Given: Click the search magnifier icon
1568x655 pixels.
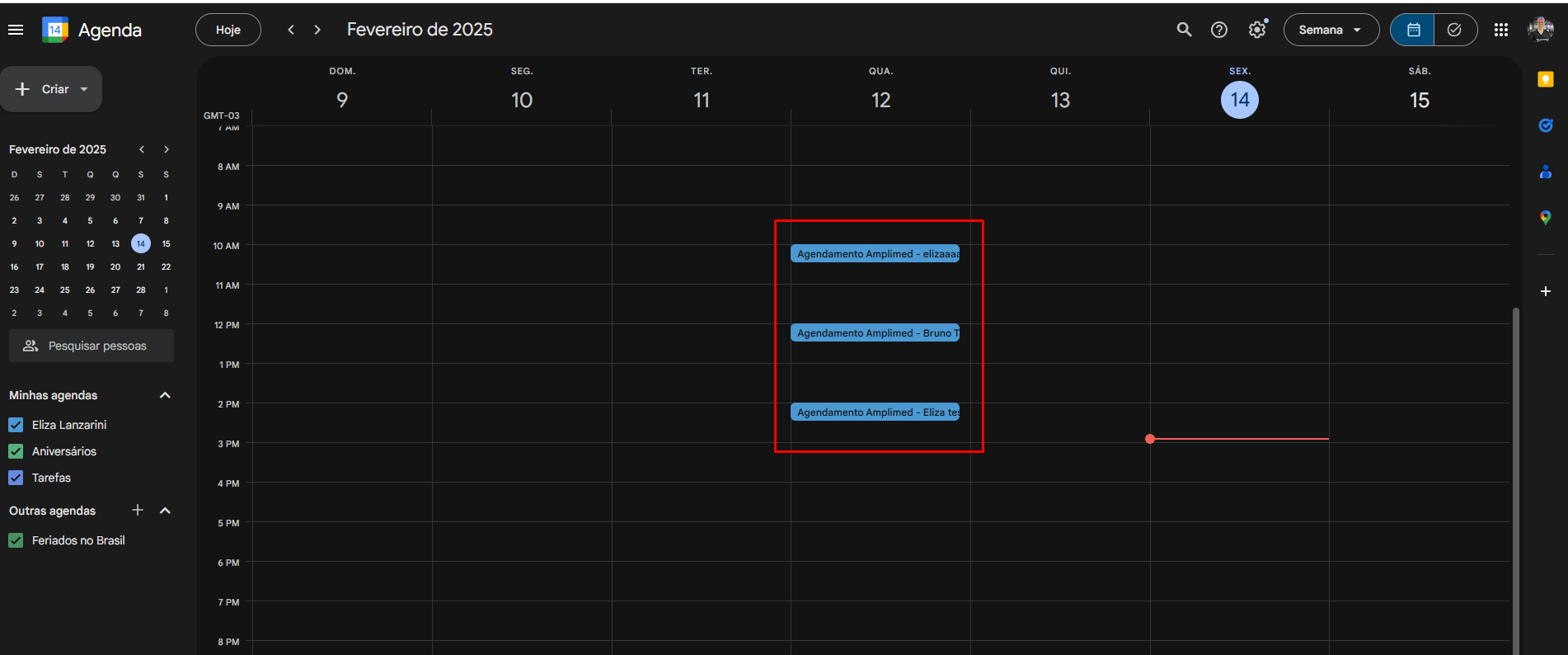Looking at the screenshot, I should tap(1184, 30).
